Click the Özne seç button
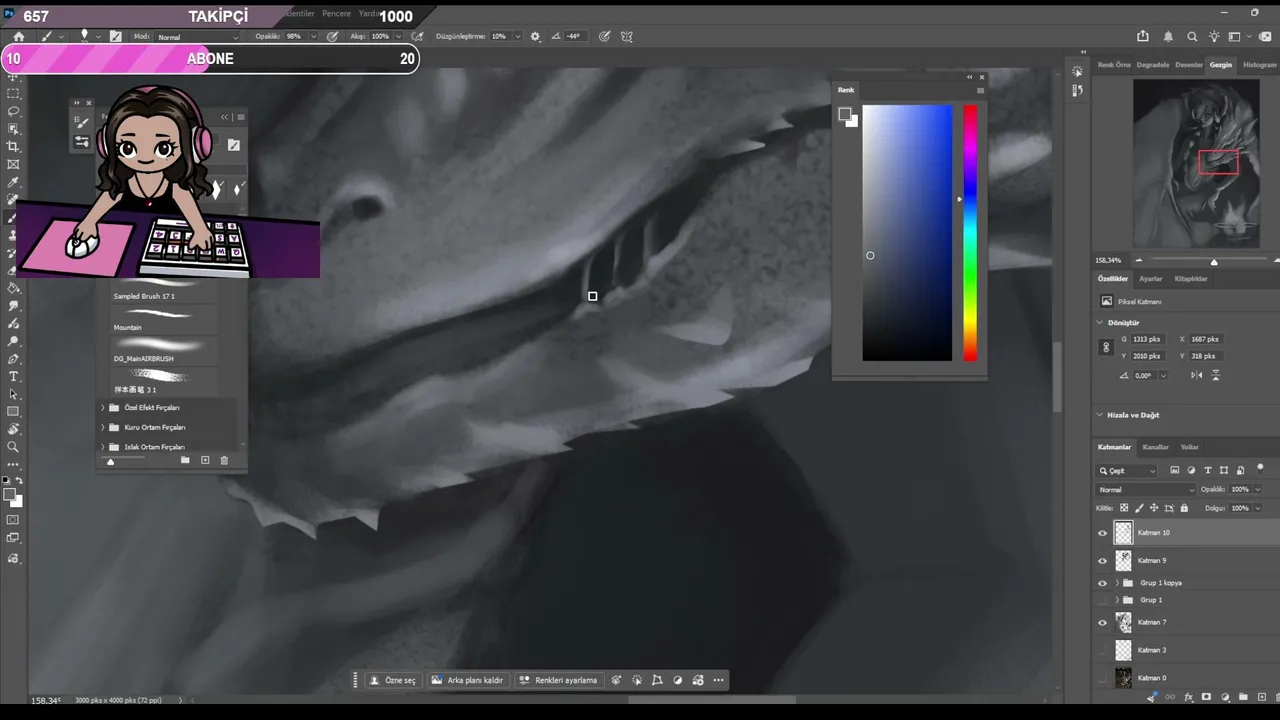Viewport: 1280px width, 720px height. (x=393, y=680)
